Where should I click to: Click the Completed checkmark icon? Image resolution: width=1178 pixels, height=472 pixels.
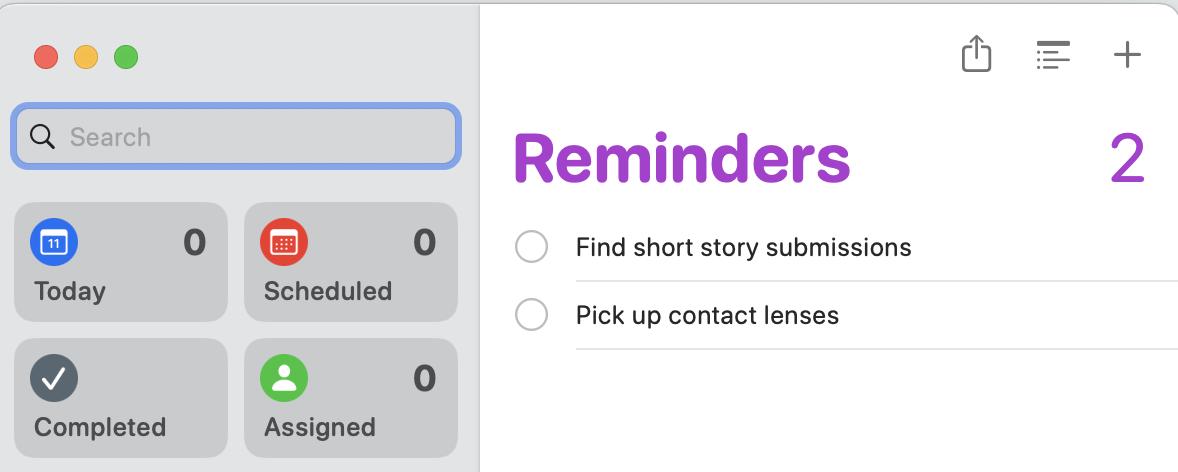[x=54, y=378]
